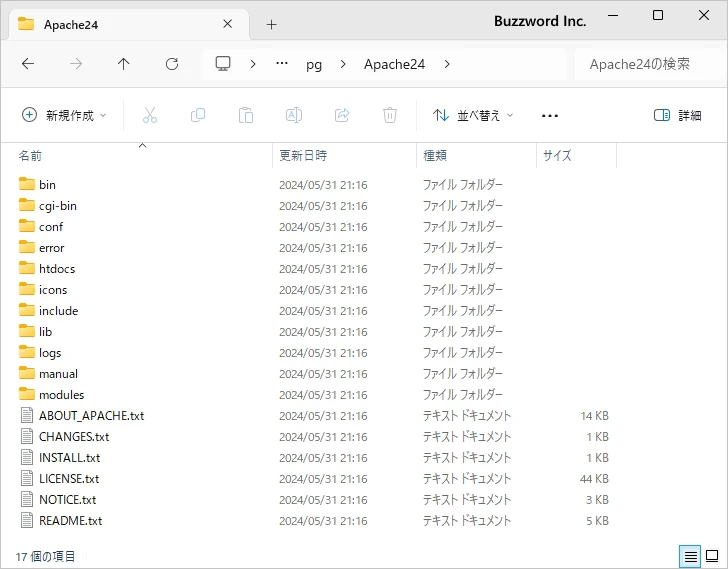
Task: Open the toolbar See more menu
Action: pyautogui.click(x=550, y=116)
